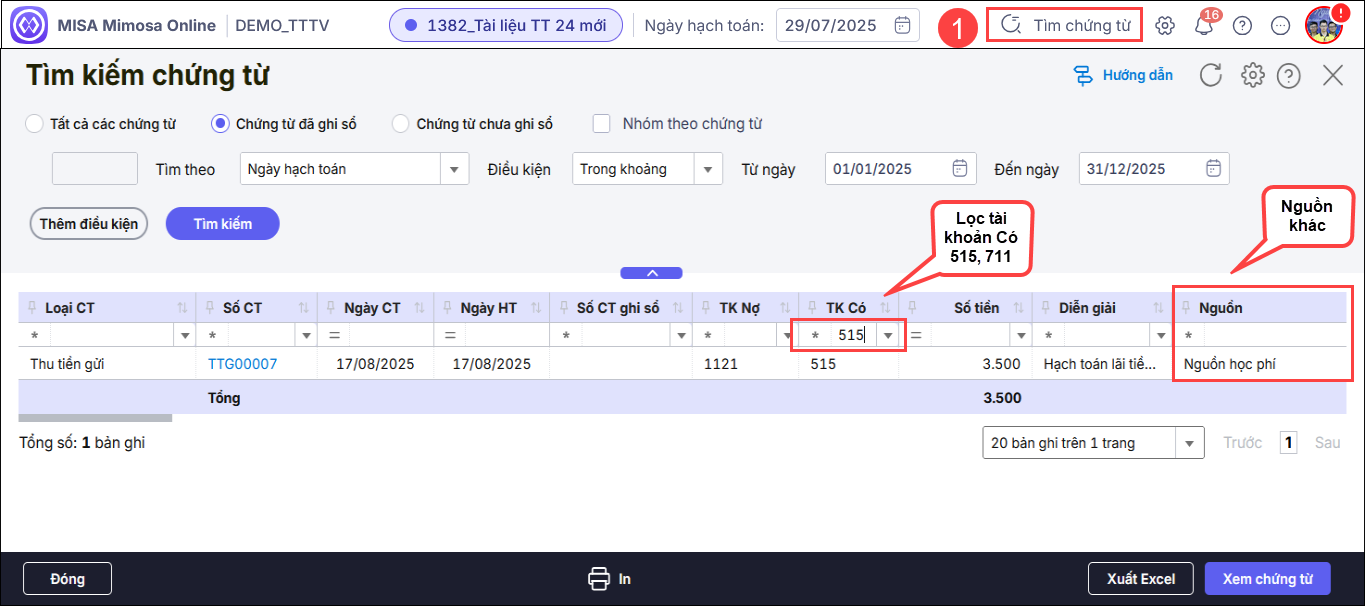Open the settings gear in top header
Image resolution: width=1365 pixels, height=606 pixels.
(x=1165, y=26)
